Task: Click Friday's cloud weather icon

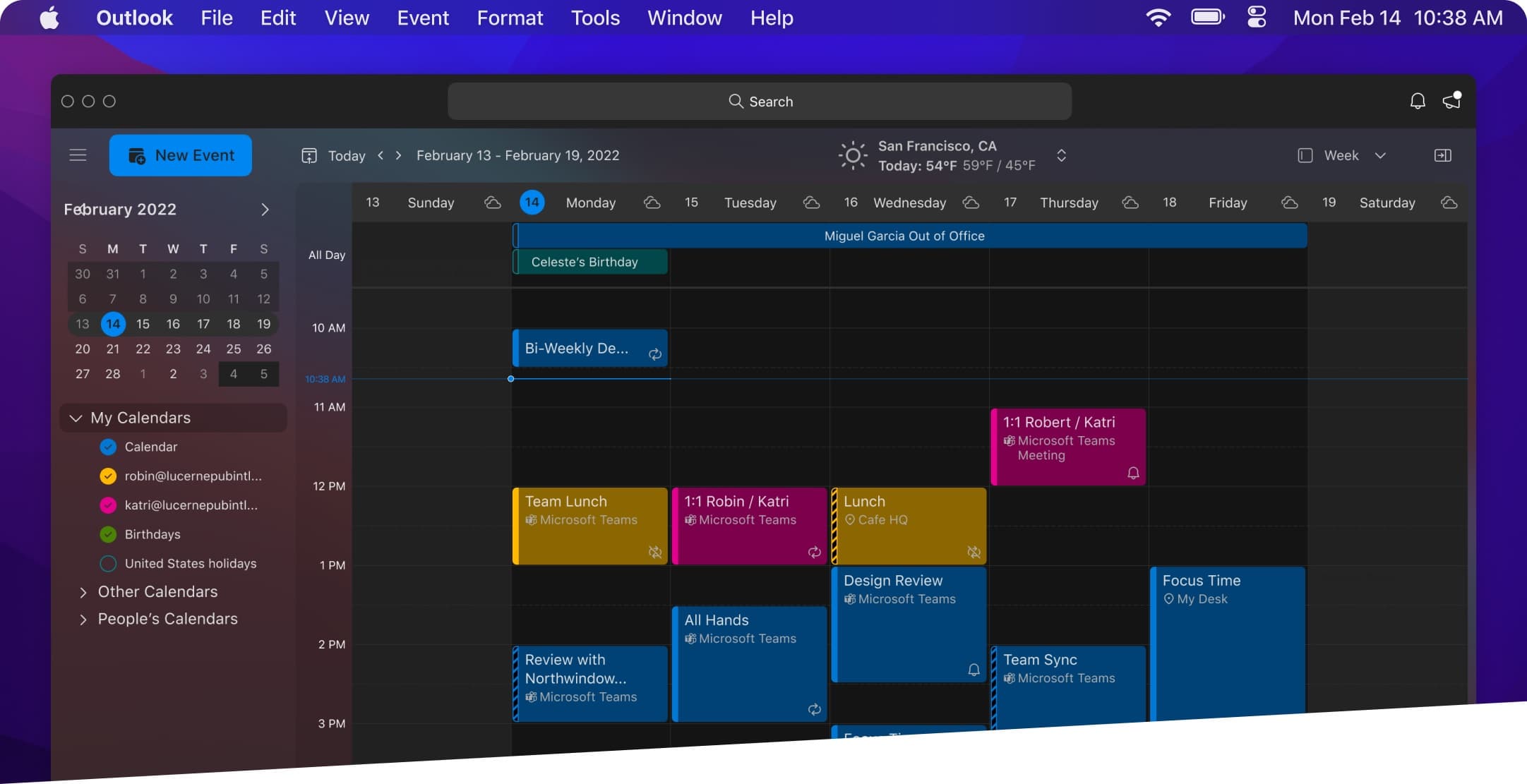Action: tap(1290, 203)
